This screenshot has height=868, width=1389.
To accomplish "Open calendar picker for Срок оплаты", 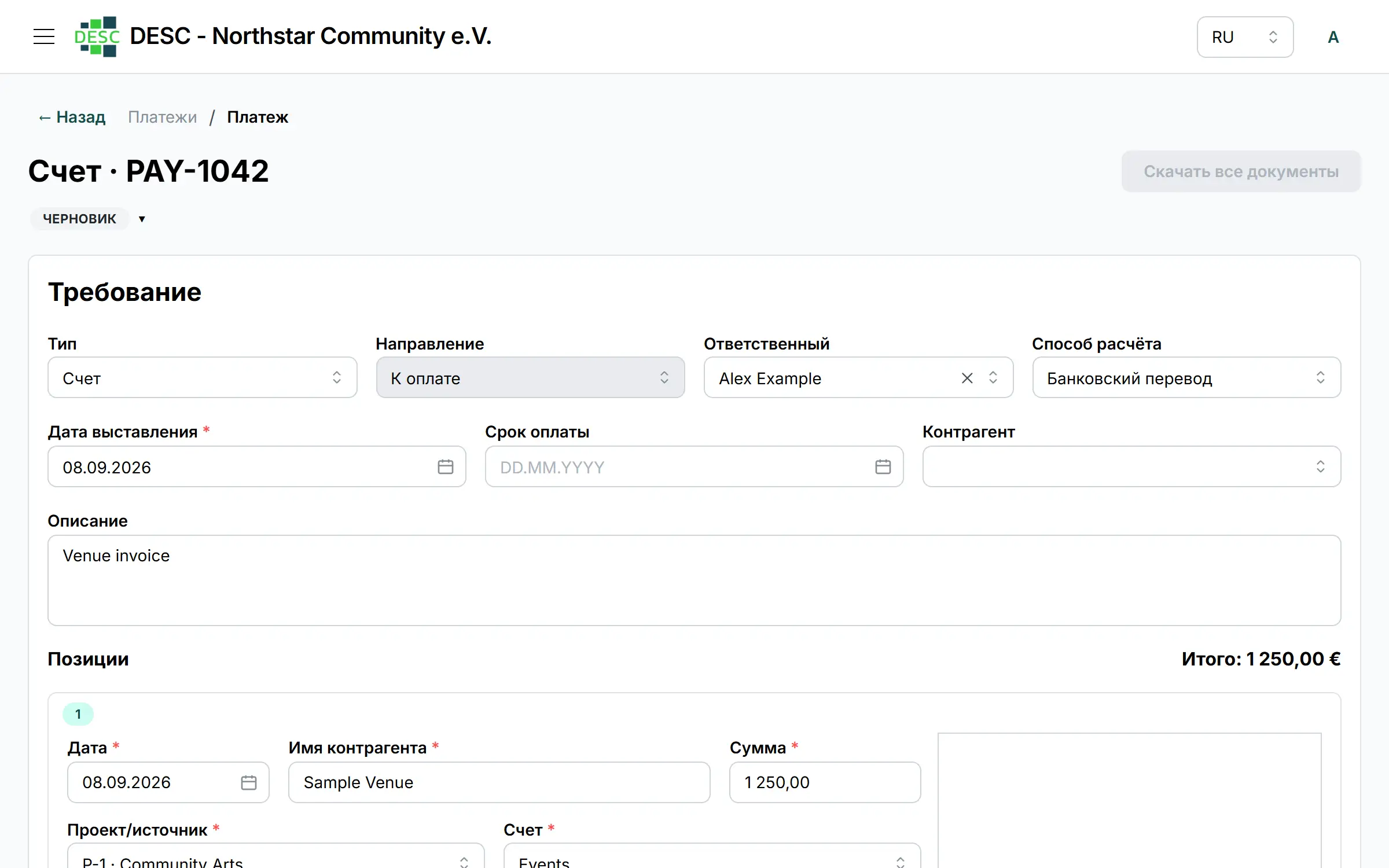I will pos(883,466).
